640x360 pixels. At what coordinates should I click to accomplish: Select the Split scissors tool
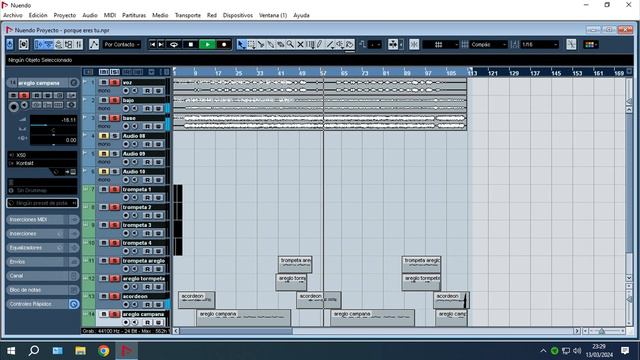coord(261,44)
